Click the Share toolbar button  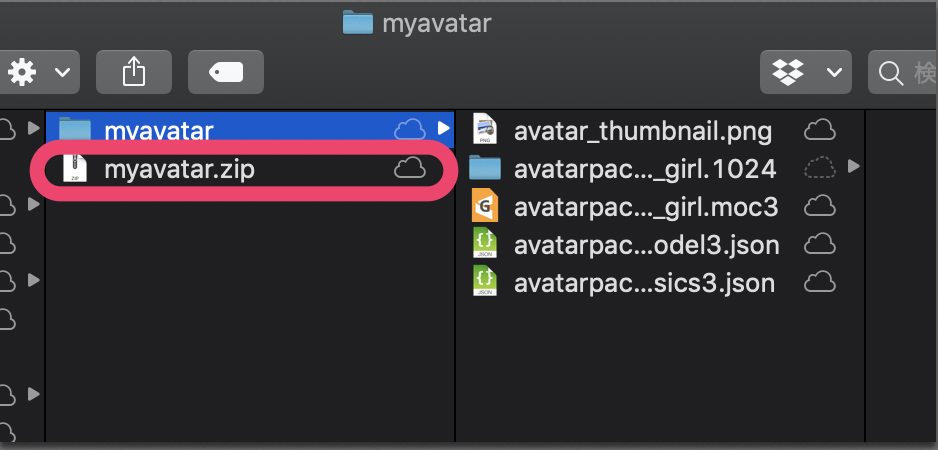133,72
